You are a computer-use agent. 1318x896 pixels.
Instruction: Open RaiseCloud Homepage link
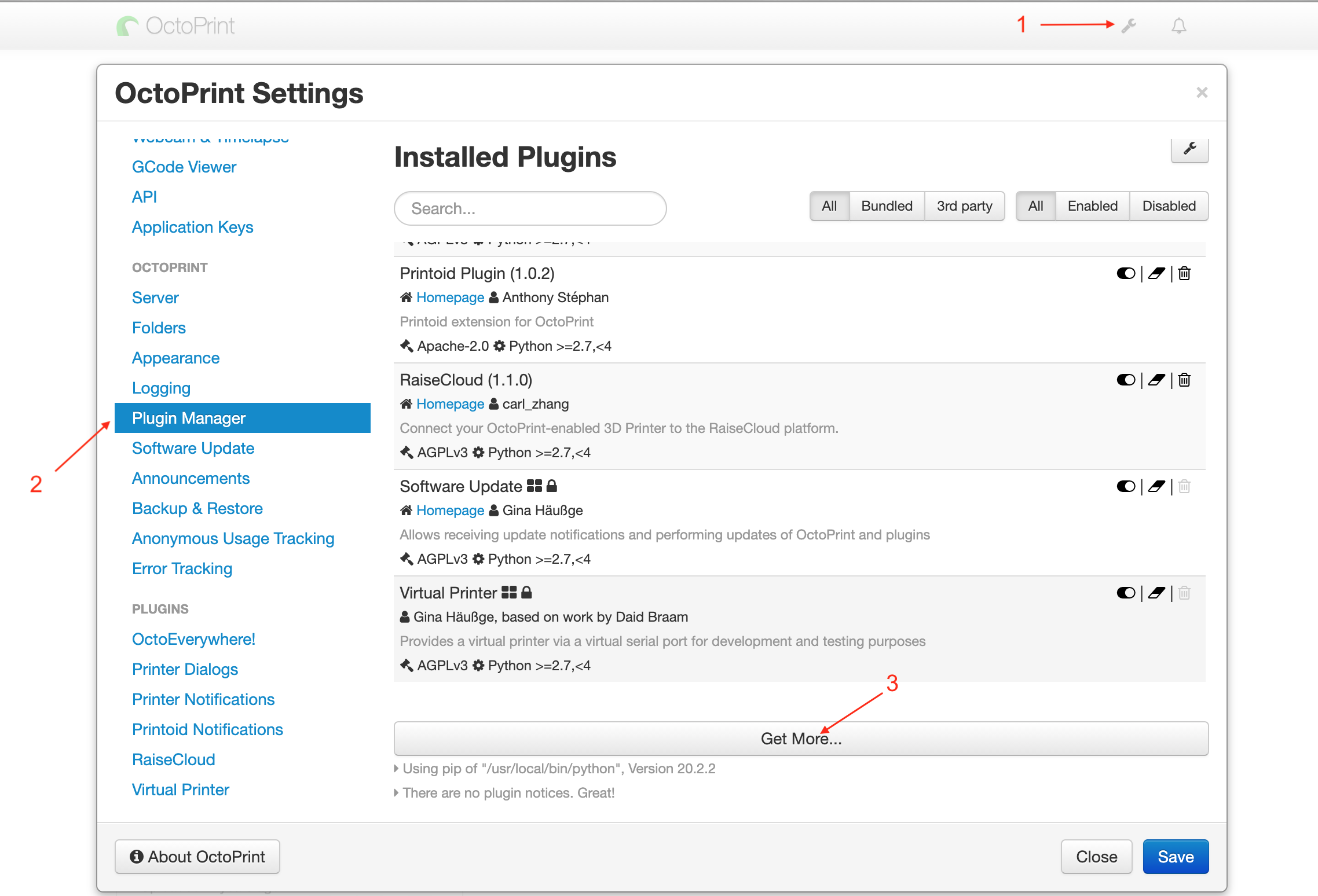(x=450, y=404)
